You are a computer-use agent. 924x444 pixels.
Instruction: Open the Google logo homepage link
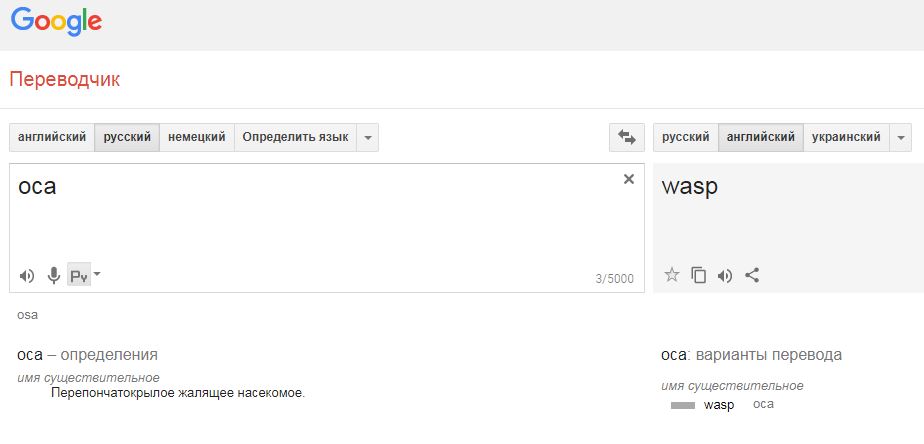click(x=57, y=22)
